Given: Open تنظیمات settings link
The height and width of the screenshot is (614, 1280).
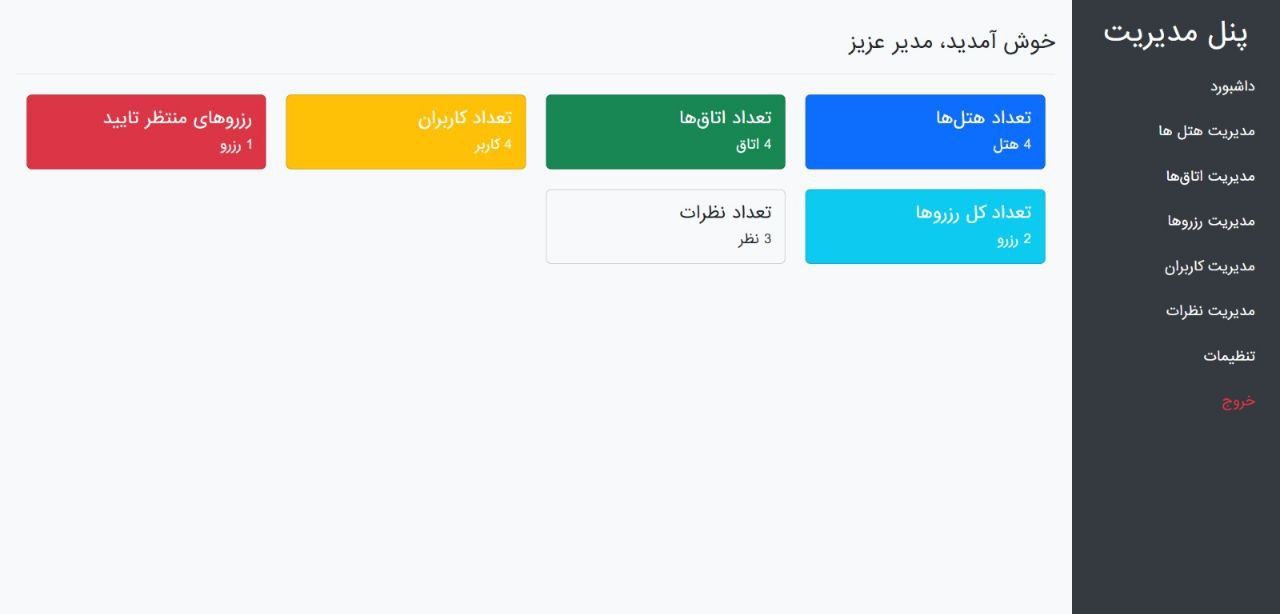Looking at the screenshot, I should coord(1229,356).
